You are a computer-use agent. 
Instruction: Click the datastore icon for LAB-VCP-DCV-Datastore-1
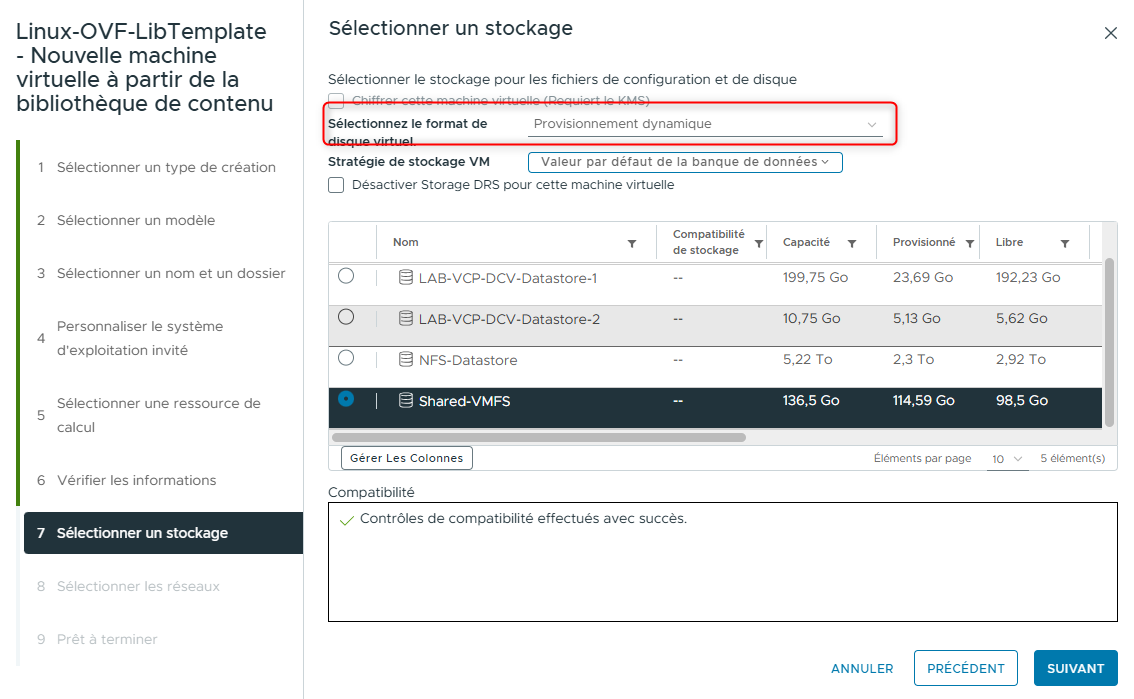pos(408,277)
